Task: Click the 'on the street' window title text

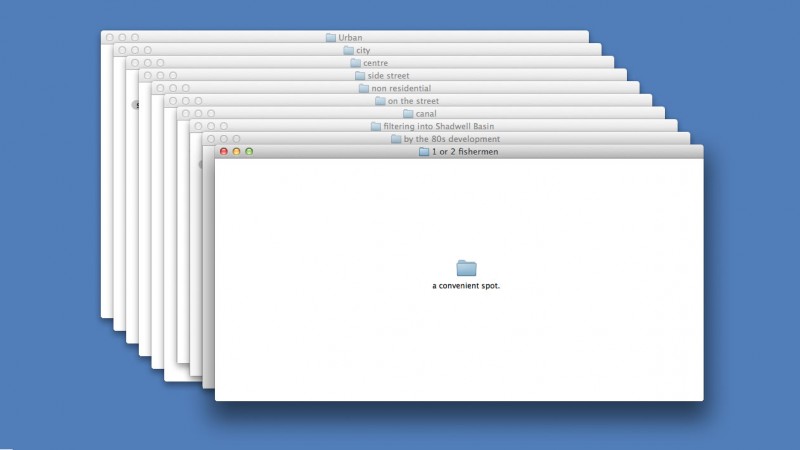Action: coord(413,101)
